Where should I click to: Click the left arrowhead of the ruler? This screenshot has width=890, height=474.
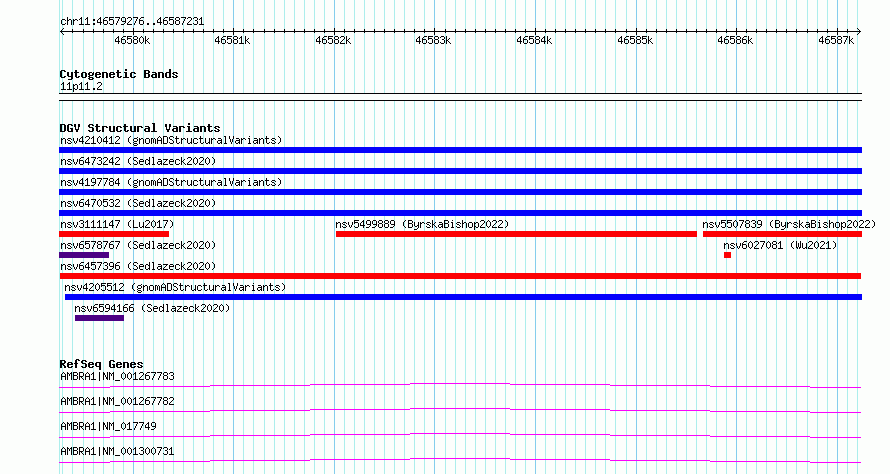point(62,32)
